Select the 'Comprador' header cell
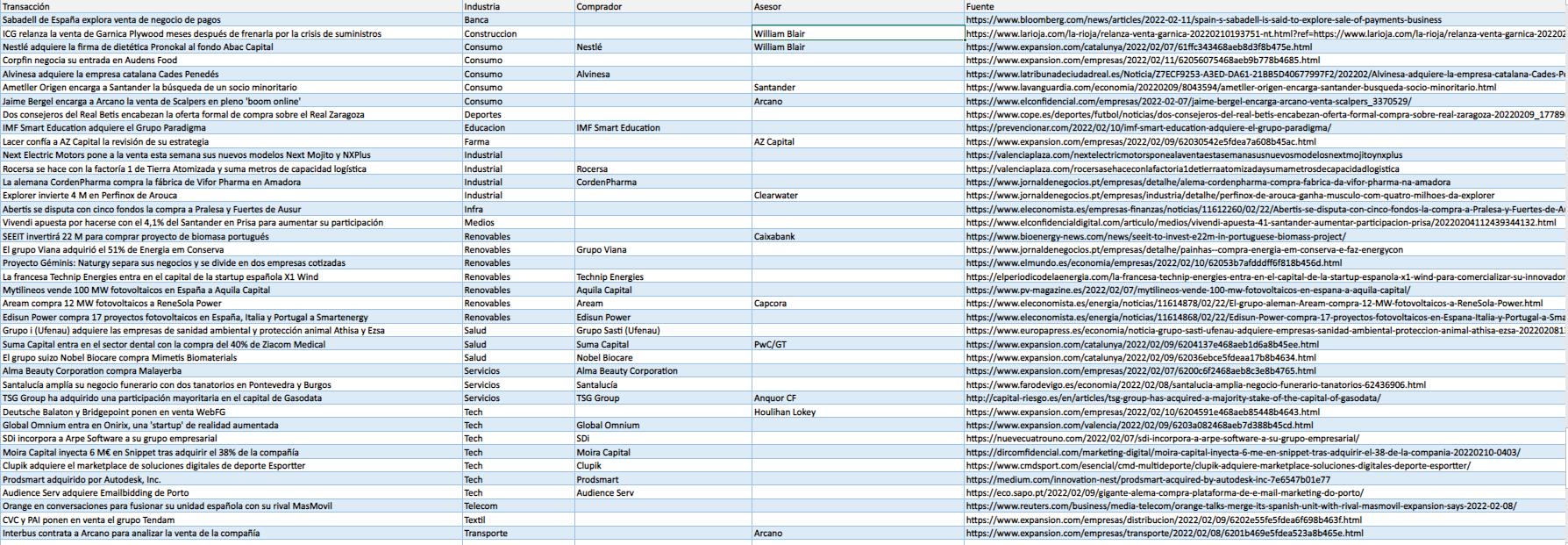The width and height of the screenshot is (1568, 545). click(663, 6)
